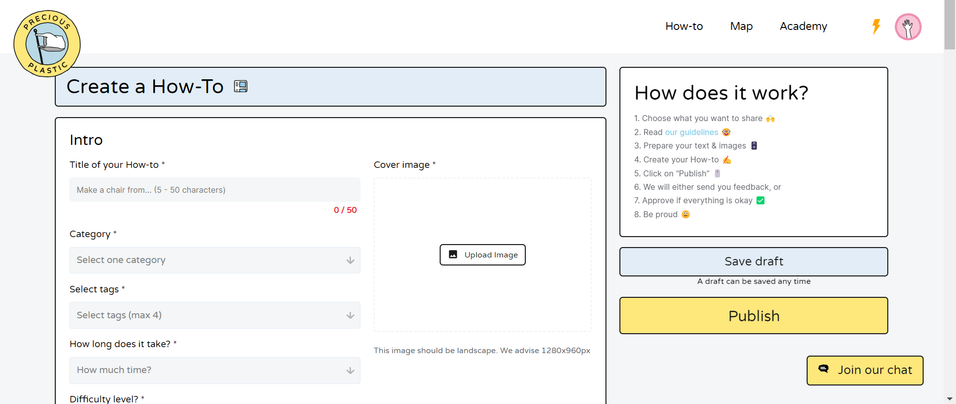
Task: Click step 3. Prepare your text & images
Action: [696, 146]
